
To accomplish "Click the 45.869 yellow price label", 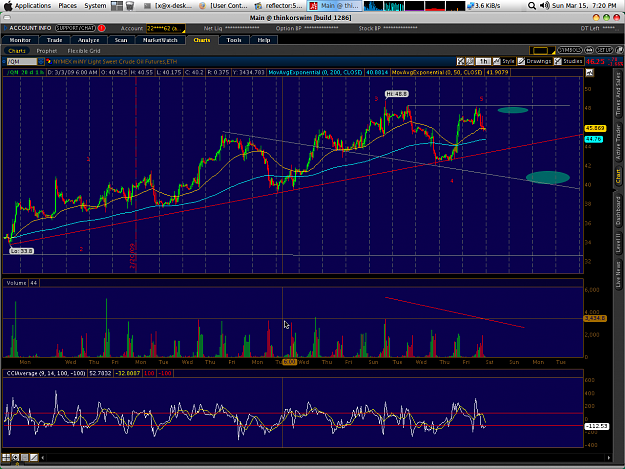I will pyautogui.click(x=595, y=128).
